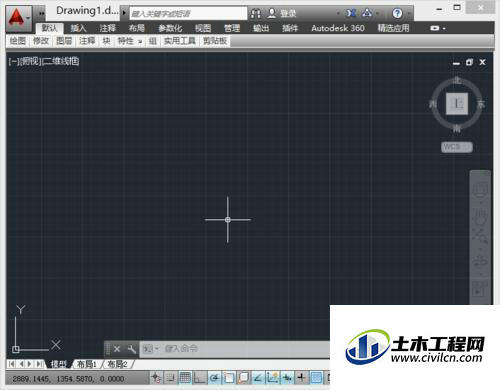
Task: Open the ShowMotion navigation tool
Action: (x=480, y=289)
